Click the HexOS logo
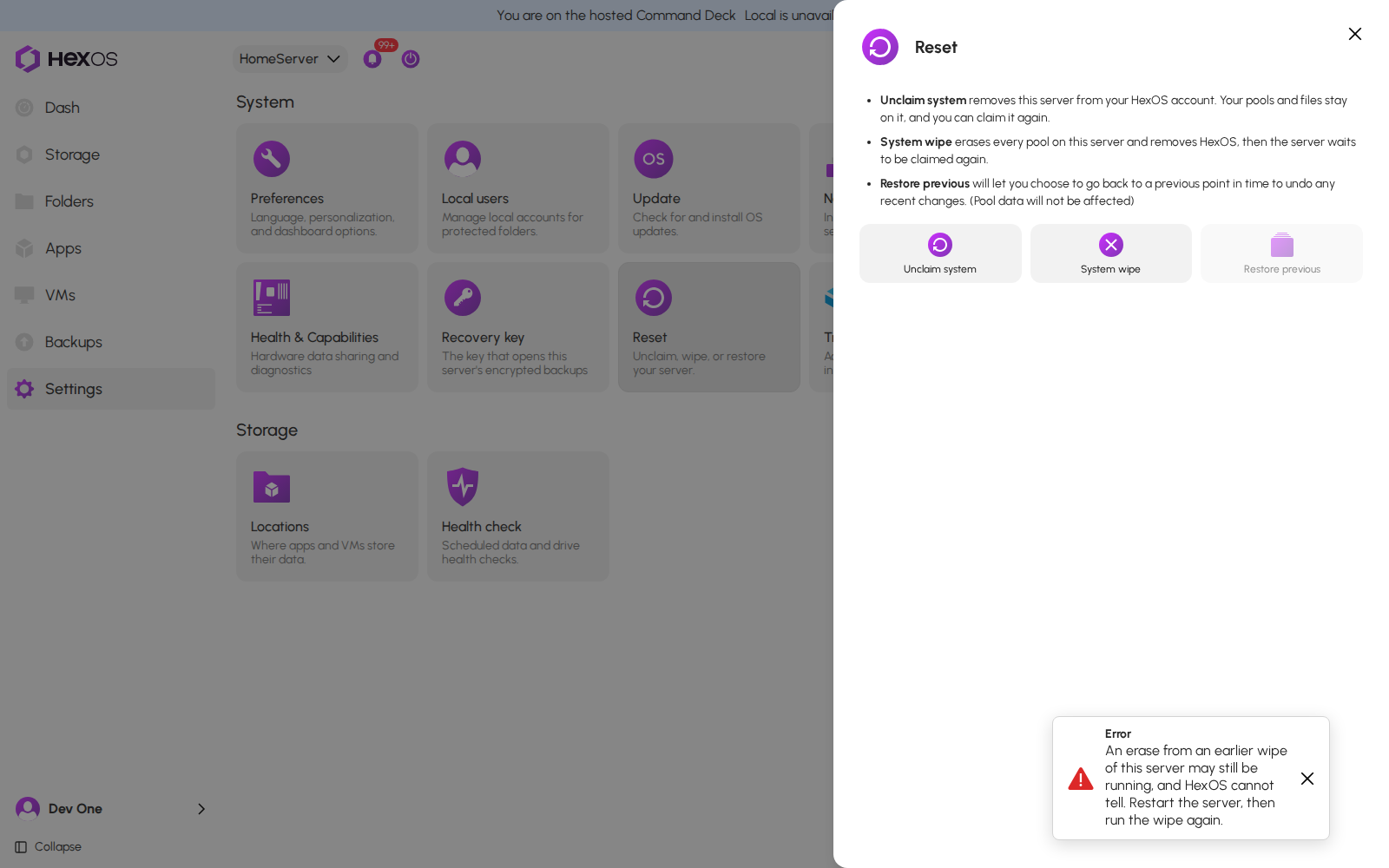 coord(67,59)
